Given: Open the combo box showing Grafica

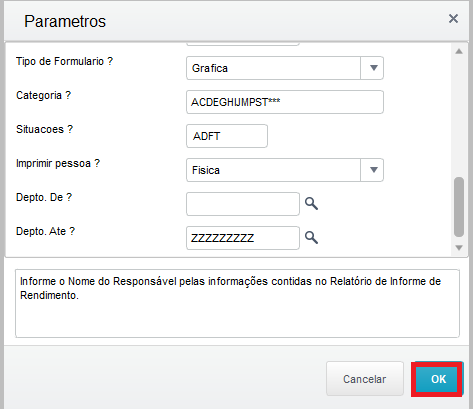Looking at the screenshot, I should click(285, 68).
